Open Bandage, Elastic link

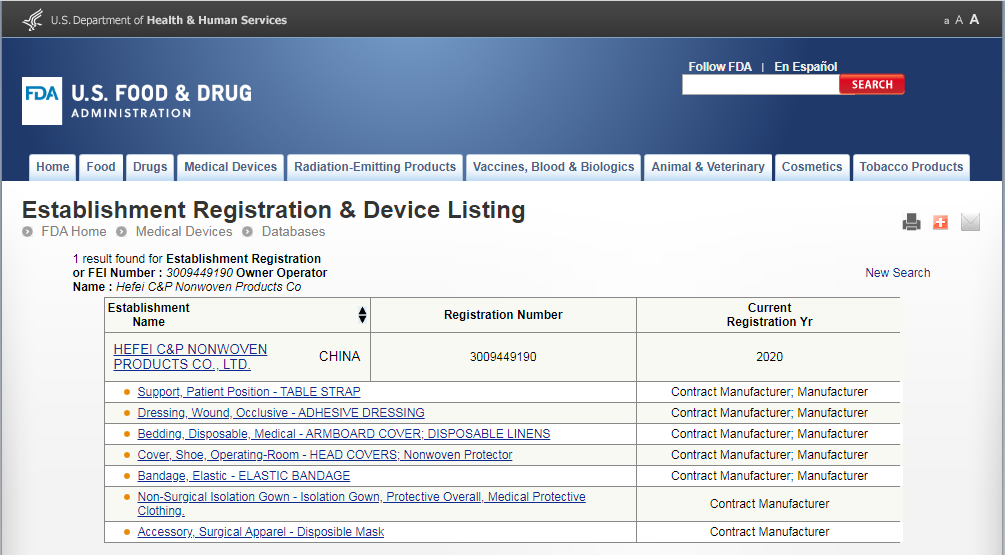coord(244,476)
